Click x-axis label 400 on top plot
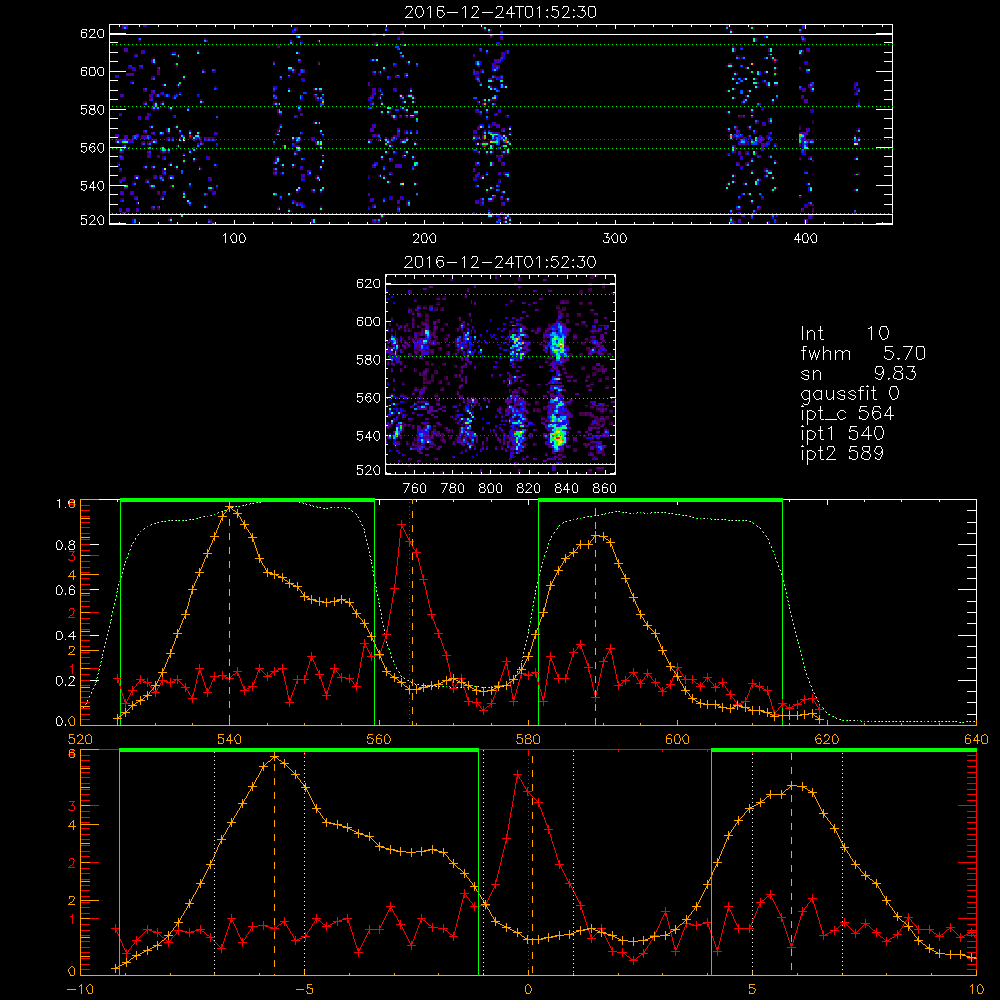Screen dimensions: 1000x1000 pyautogui.click(x=805, y=239)
